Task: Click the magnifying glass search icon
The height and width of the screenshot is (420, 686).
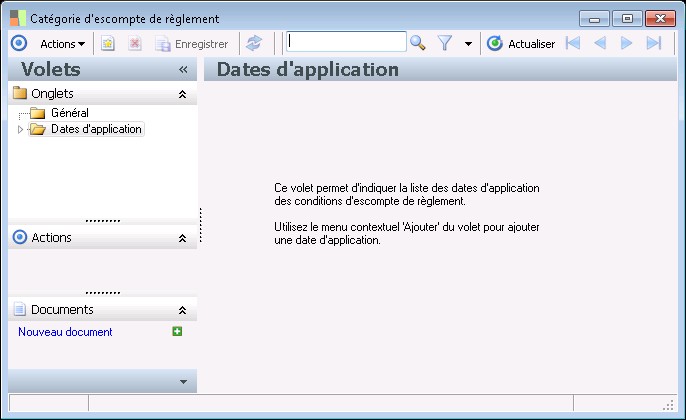Action: (x=417, y=43)
